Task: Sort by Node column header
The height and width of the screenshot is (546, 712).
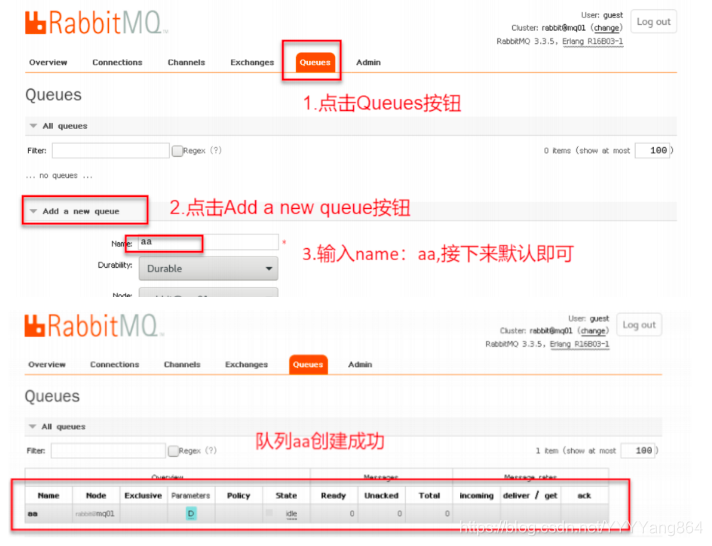Action: pyautogui.click(x=96, y=496)
